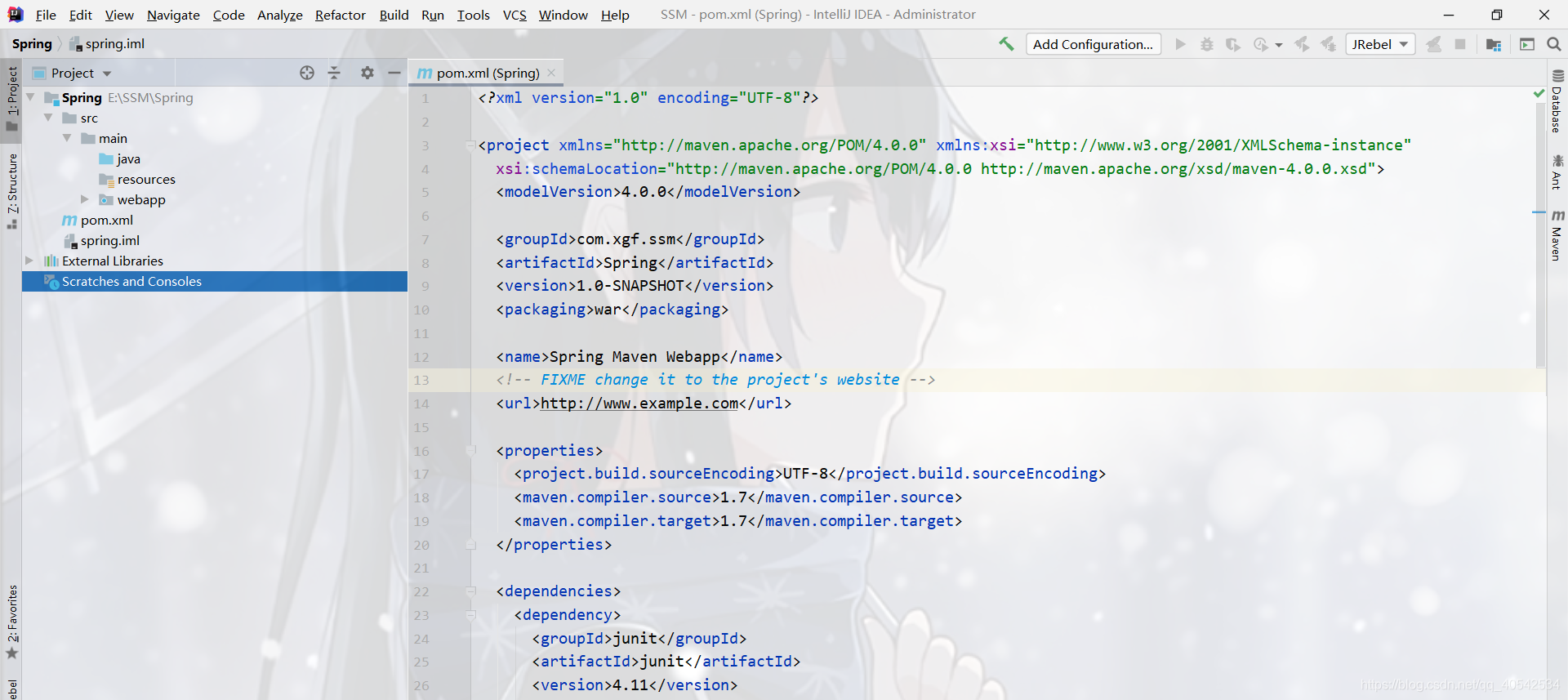Click Add Configuration... button
Image resolution: width=1568 pixels, height=700 pixels.
point(1093,44)
